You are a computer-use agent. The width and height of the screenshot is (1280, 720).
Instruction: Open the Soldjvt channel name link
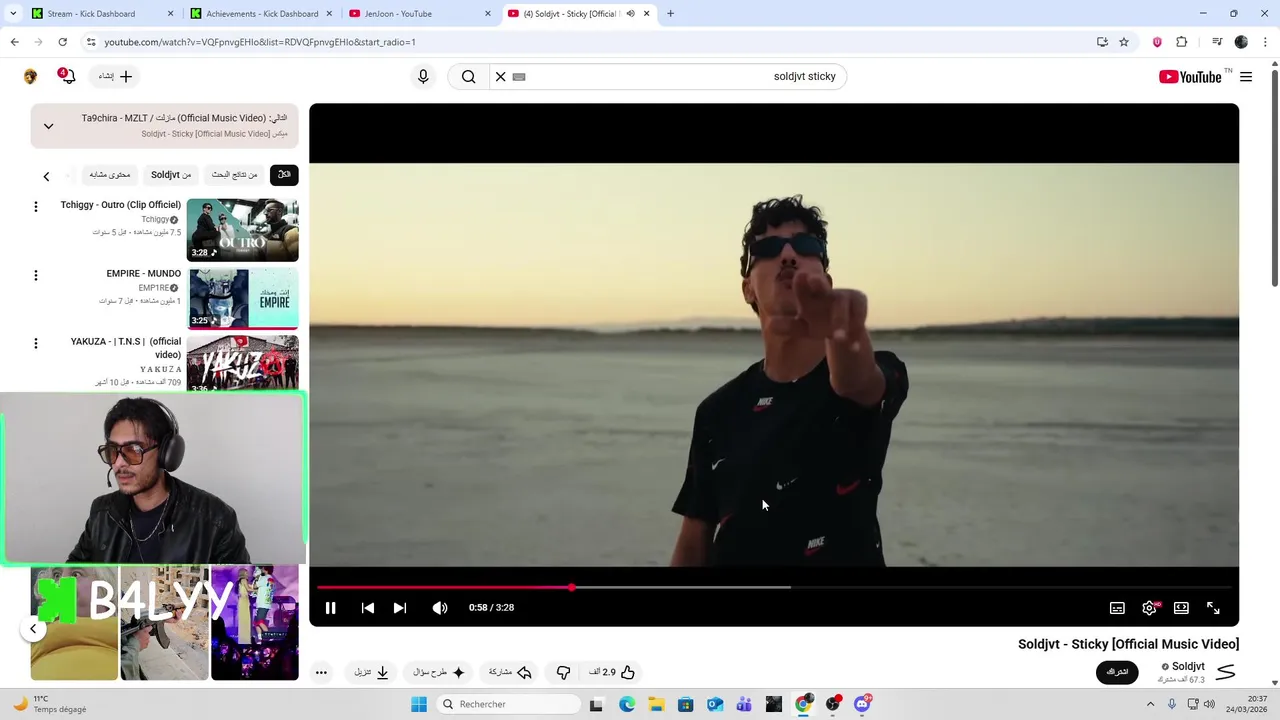click(x=1188, y=666)
